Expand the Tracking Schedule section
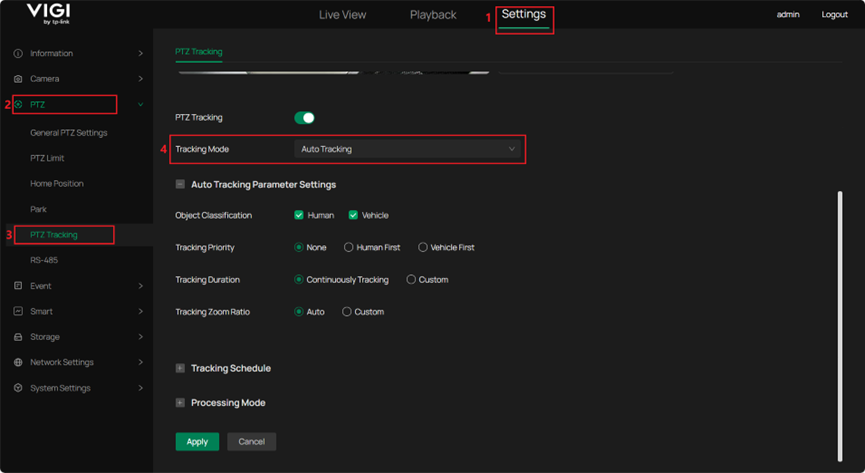Screen dimensions: 865x473 pyautogui.click(x=180, y=368)
